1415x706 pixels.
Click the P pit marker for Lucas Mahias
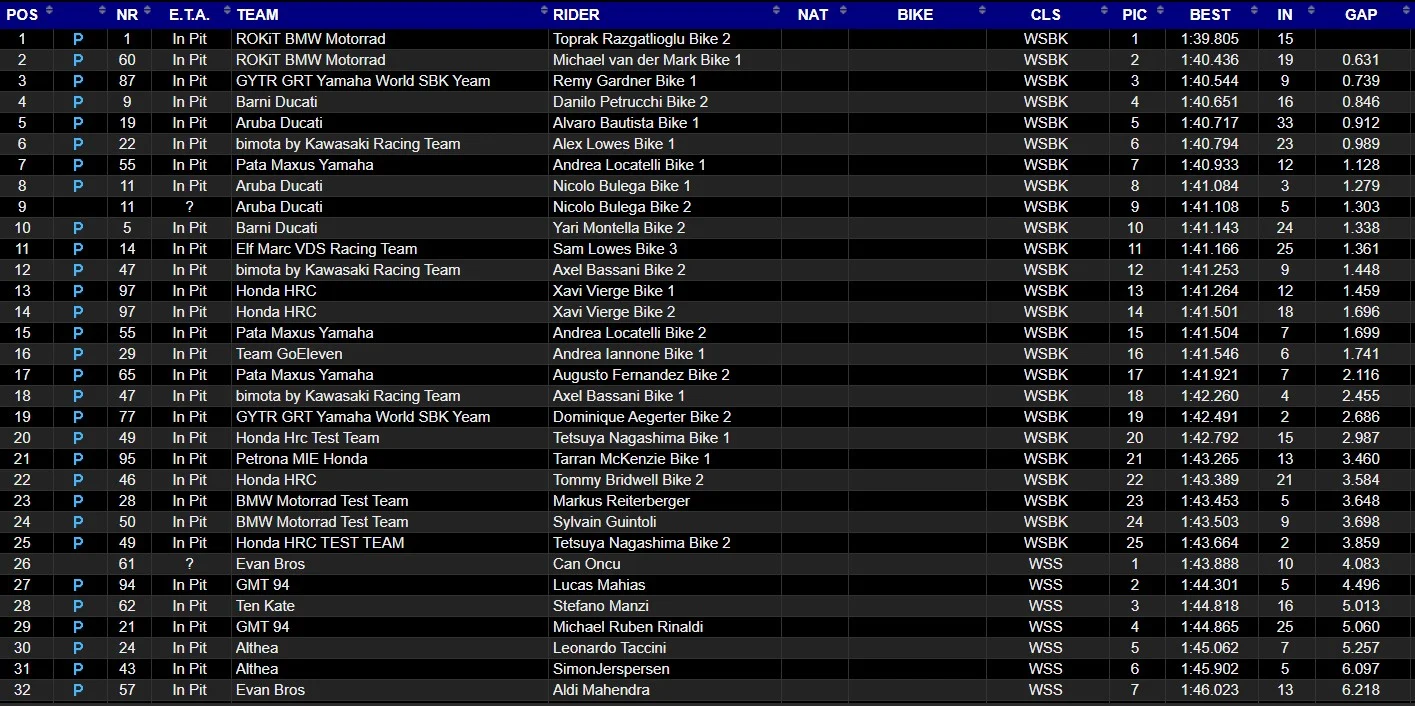coord(79,585)
